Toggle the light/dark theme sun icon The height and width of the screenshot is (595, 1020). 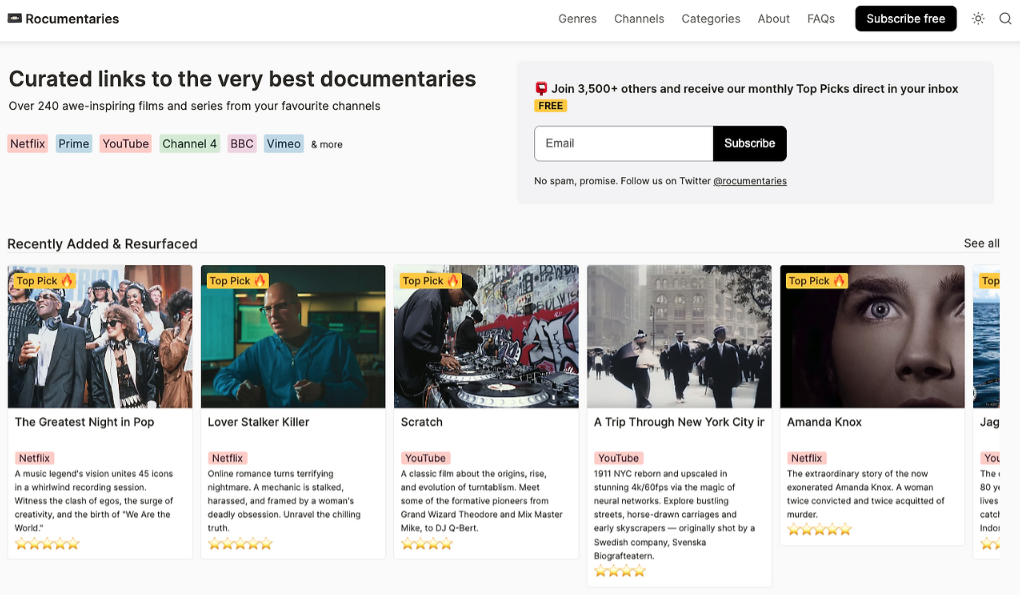978,18
